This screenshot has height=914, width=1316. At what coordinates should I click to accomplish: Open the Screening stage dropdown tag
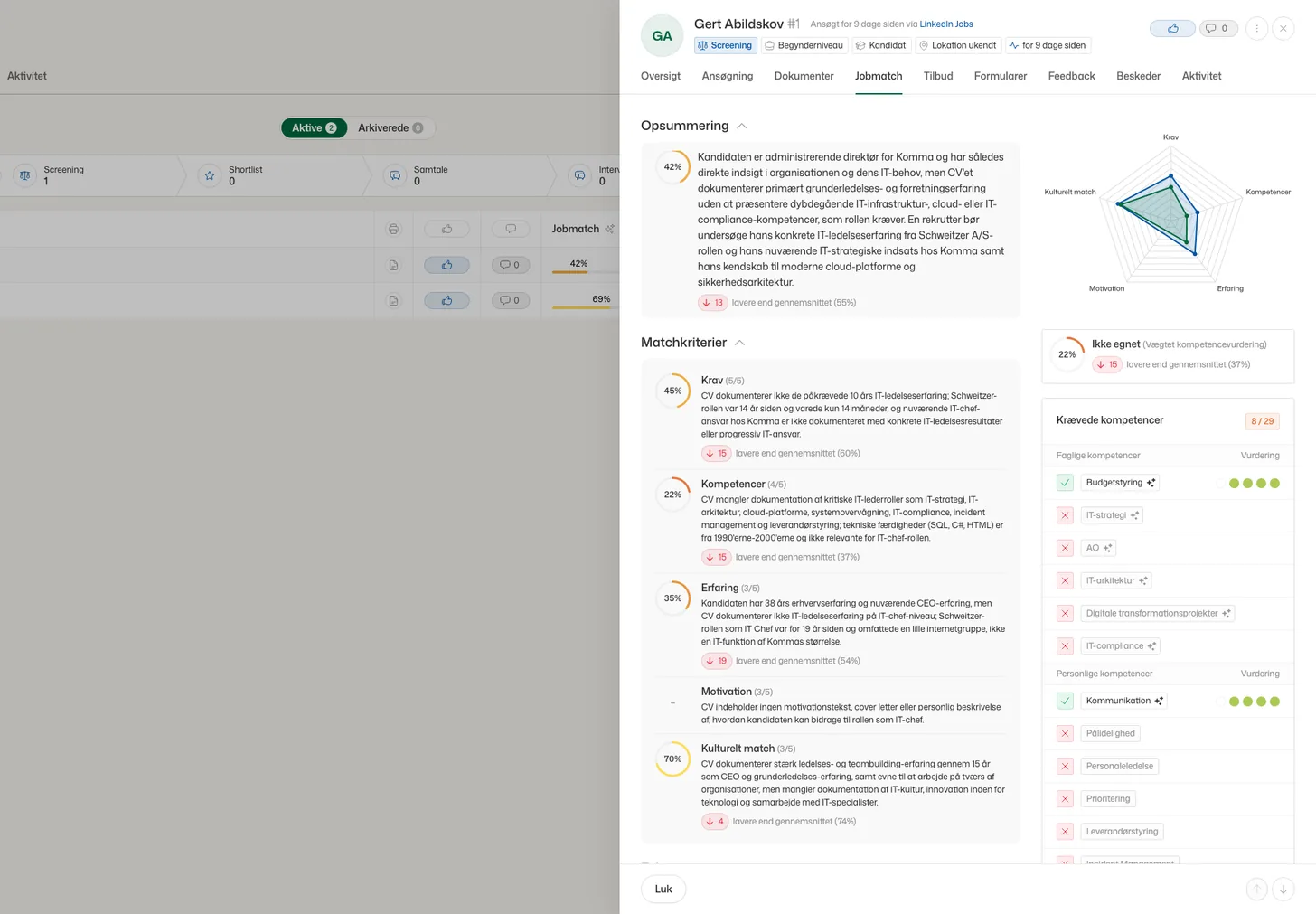click(726, 45)
